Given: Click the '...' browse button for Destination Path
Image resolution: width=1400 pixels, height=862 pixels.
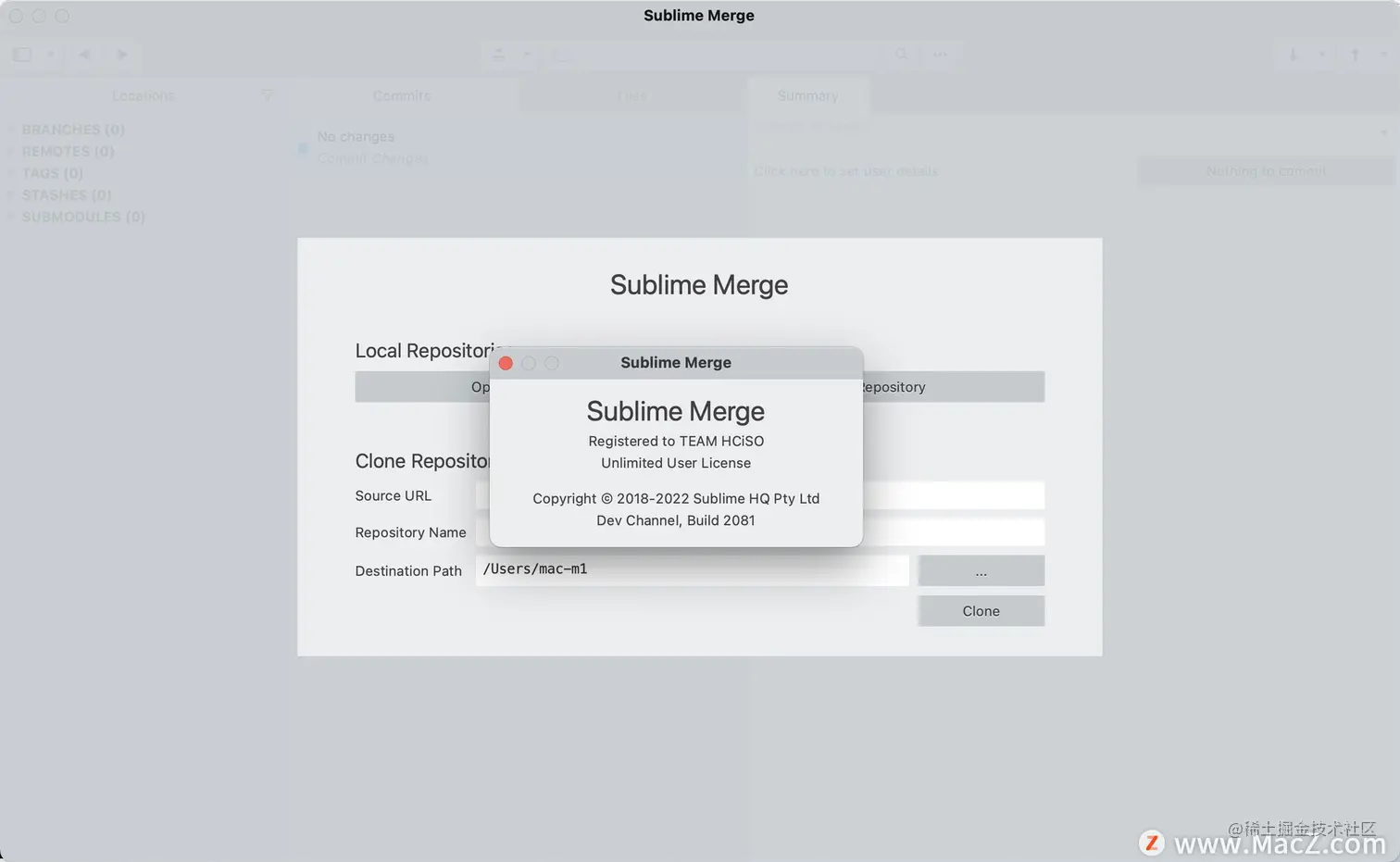Looking at the screenshot, I should (981, 570).
